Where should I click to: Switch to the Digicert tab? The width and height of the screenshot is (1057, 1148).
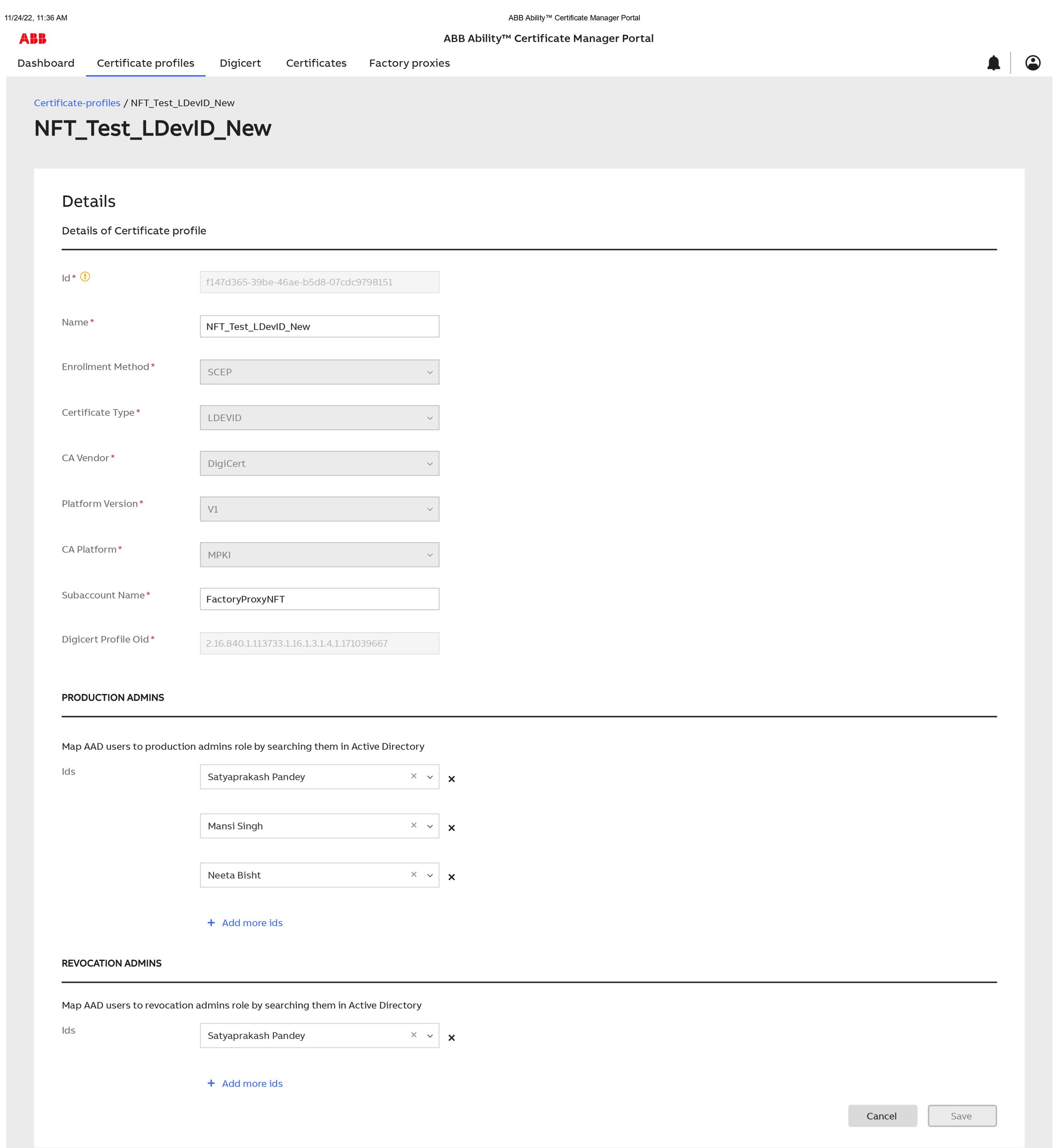[x=240, y=63]
